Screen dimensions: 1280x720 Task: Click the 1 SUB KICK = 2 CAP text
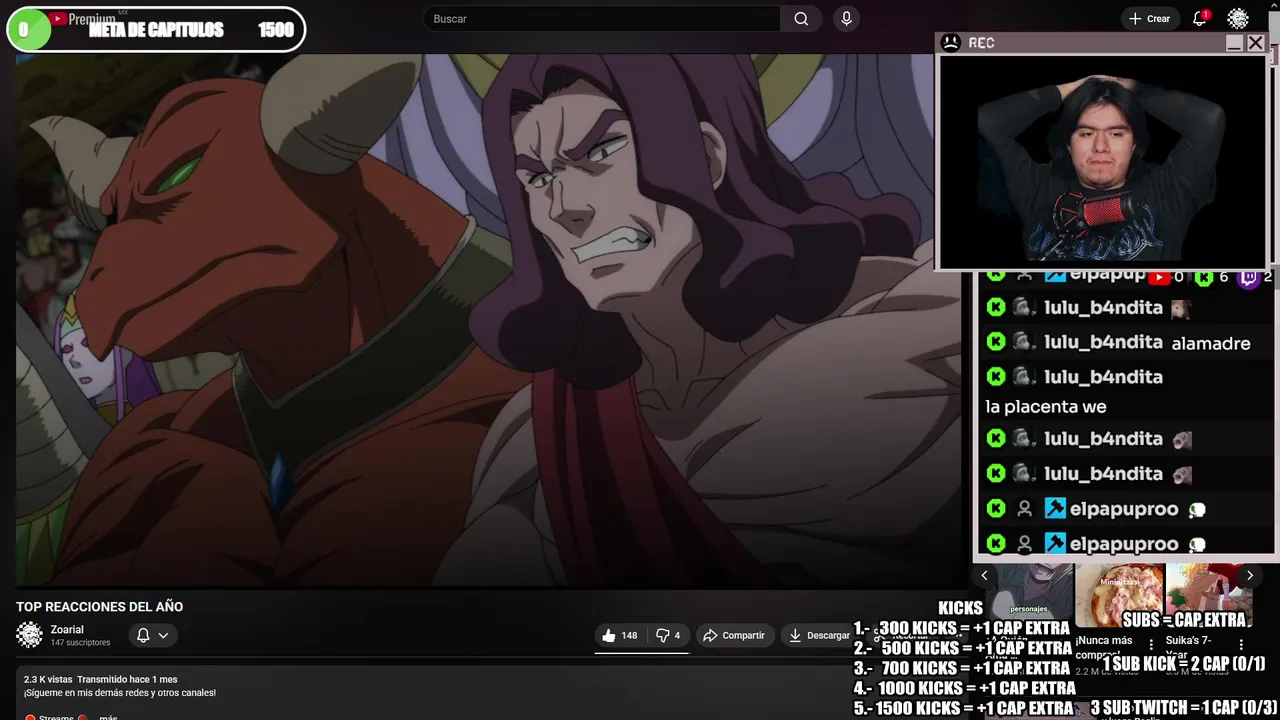tap(1184, 664)
